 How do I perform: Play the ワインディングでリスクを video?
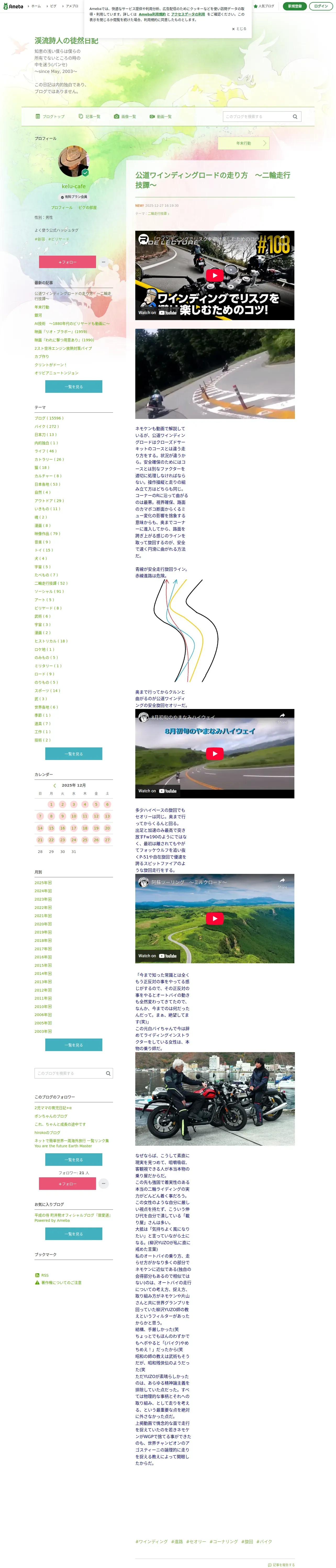215,275
